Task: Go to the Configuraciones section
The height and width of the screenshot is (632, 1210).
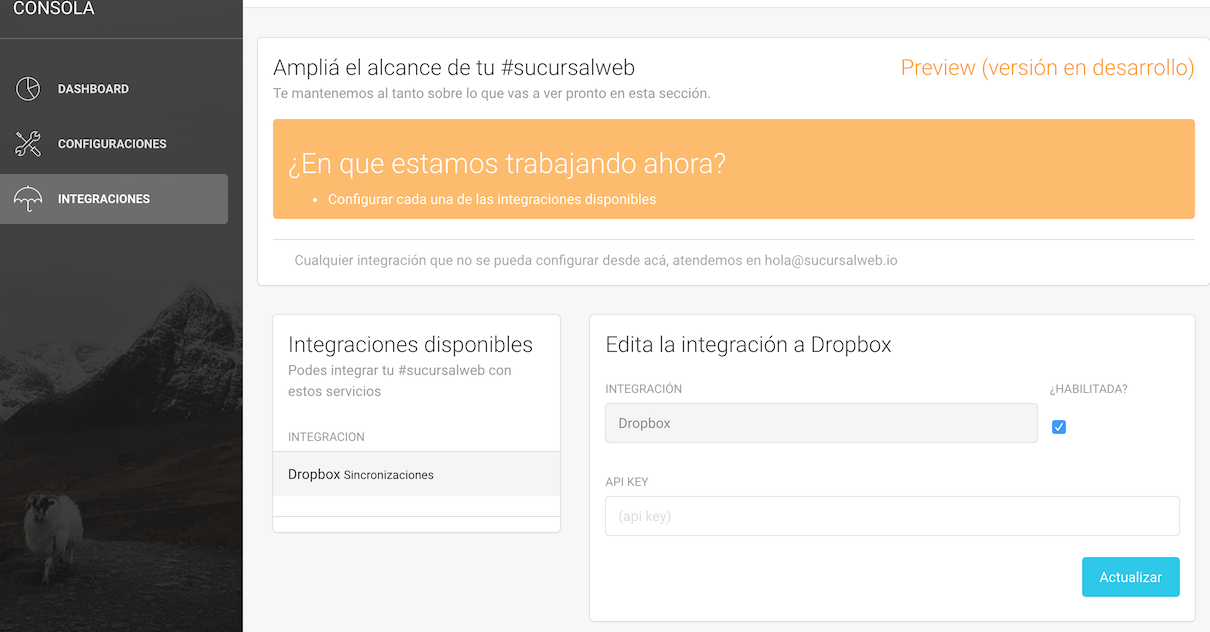Action: point(113,143)
